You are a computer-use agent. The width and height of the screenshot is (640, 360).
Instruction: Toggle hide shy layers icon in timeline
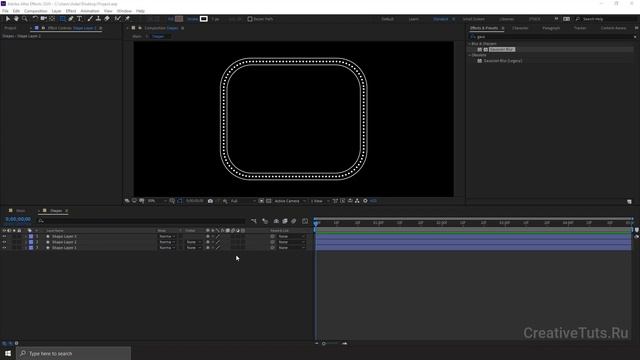[x=276, y=221]
